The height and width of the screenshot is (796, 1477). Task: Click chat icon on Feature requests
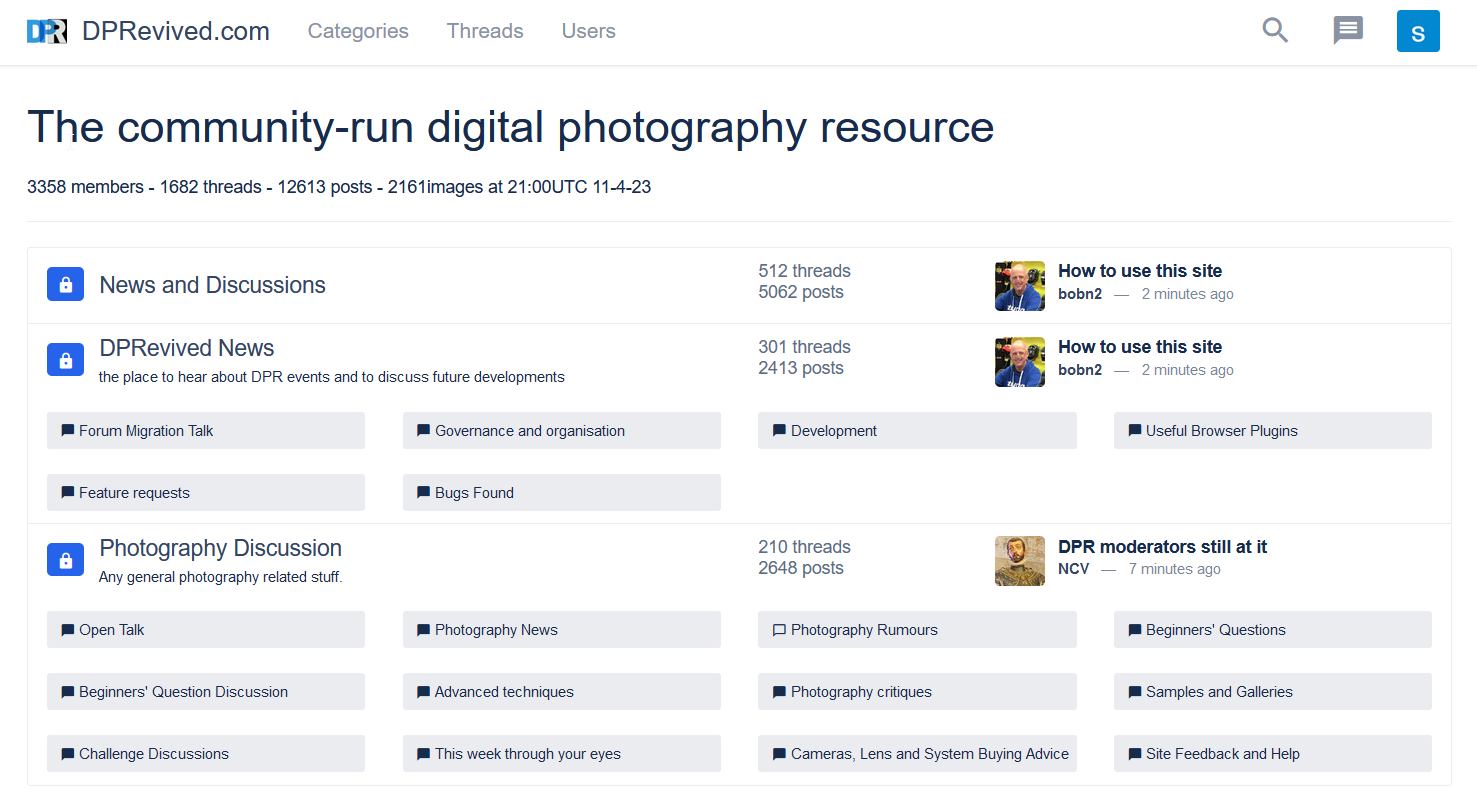[68, 493]
